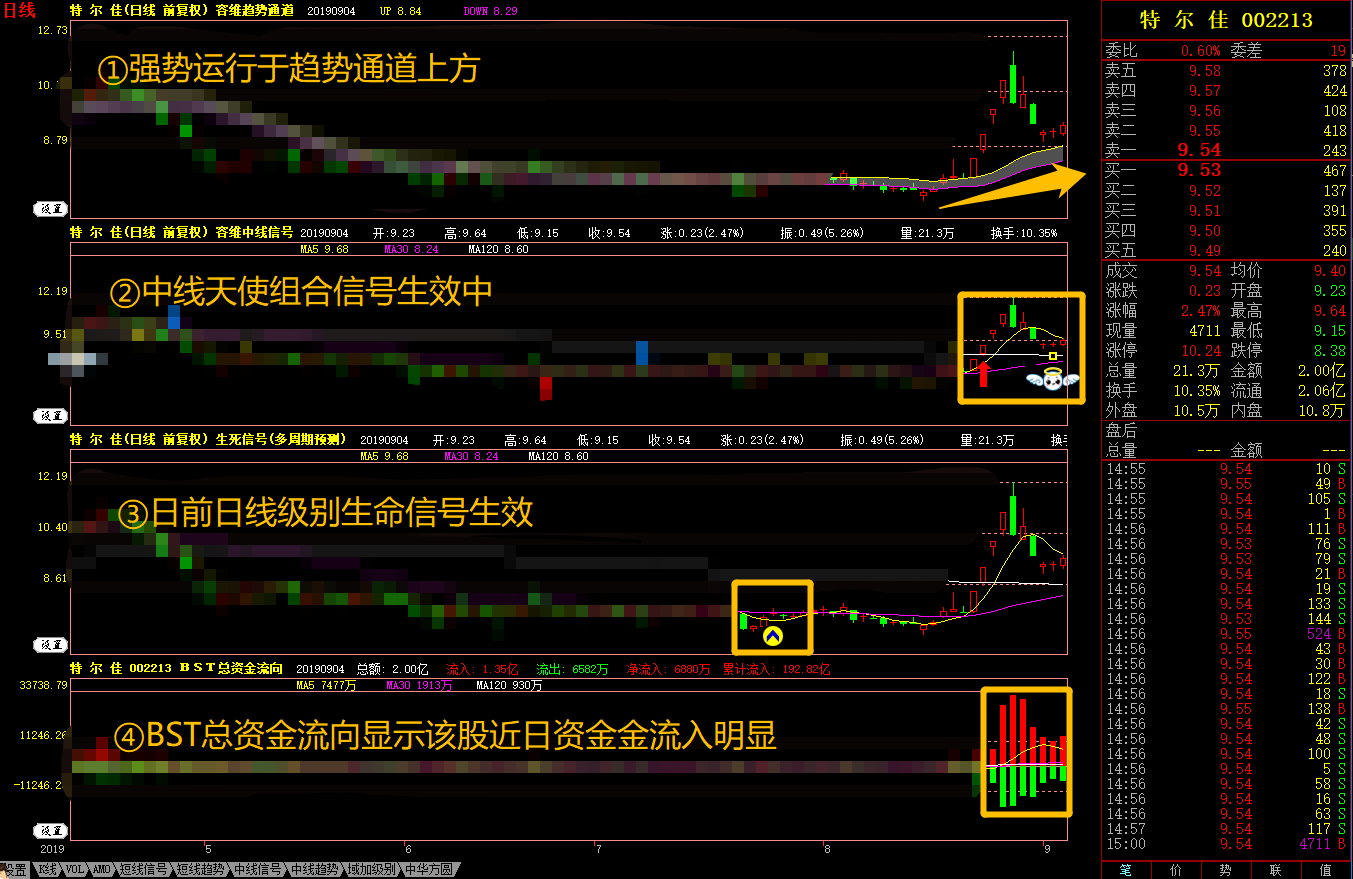Click the UP 8.84 indicator value

tap(400, 11)
